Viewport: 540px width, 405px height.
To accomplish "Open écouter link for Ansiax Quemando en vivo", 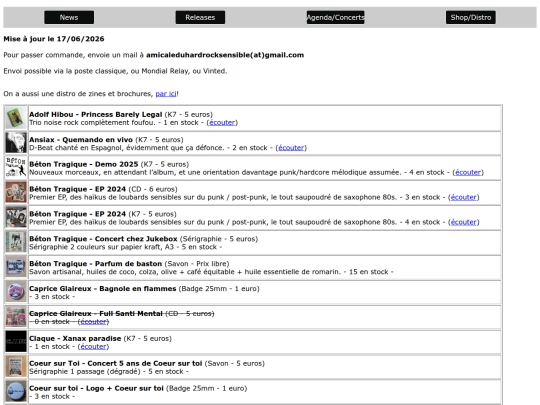I will (291, 148).
